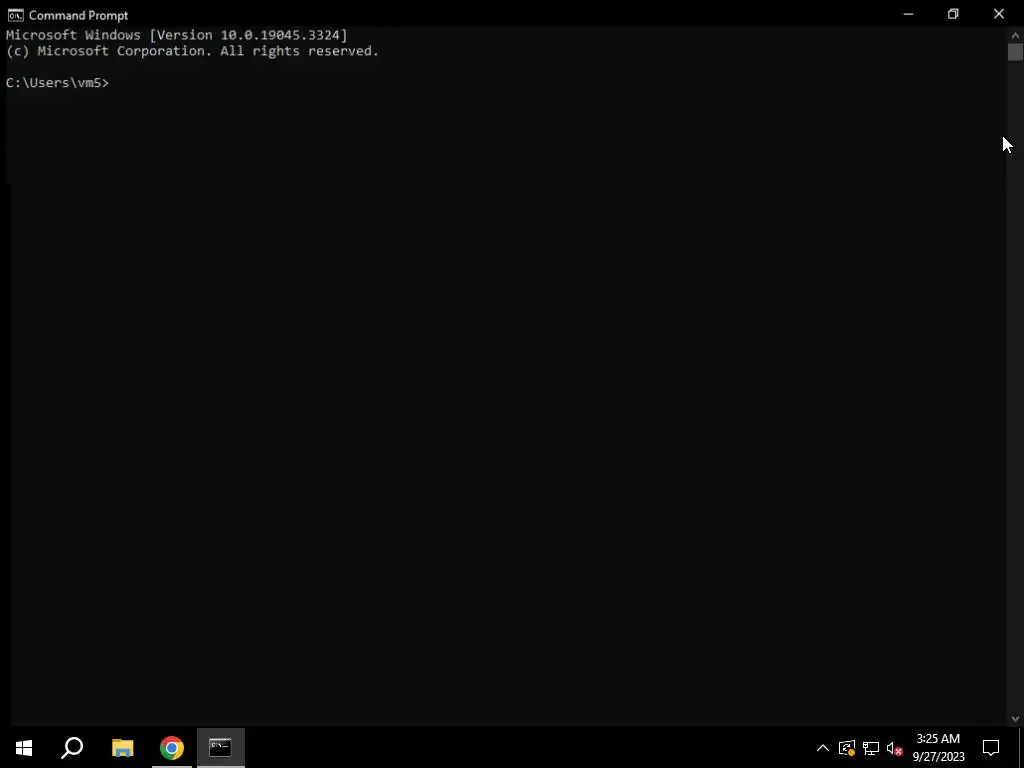The width and height of the screenshot is (1024, 768).
Task: Click the vertical scrollbar thumb
Action: (1015, 52)
